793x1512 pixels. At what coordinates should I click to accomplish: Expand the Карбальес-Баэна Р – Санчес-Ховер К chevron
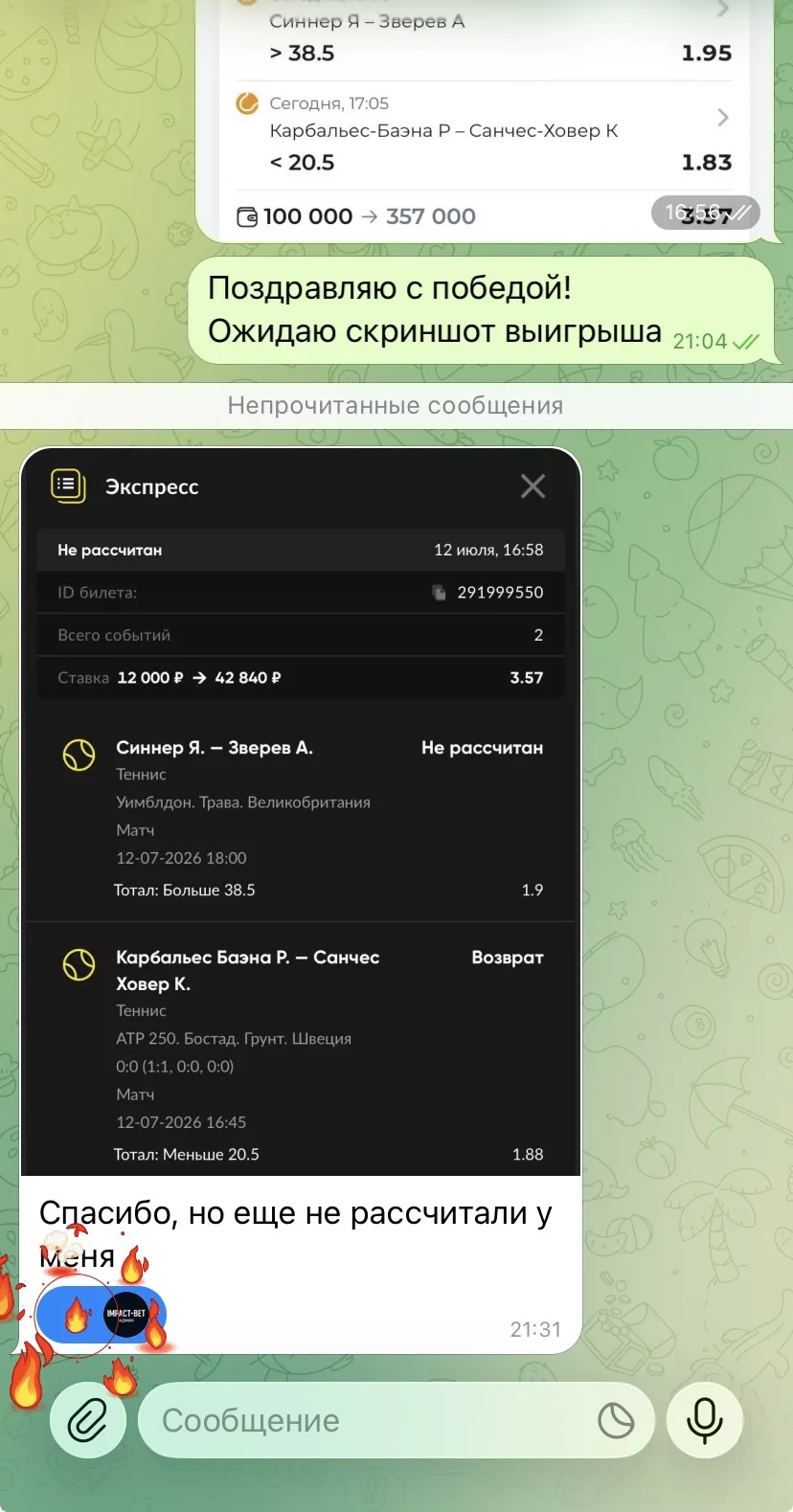(723, 118)
